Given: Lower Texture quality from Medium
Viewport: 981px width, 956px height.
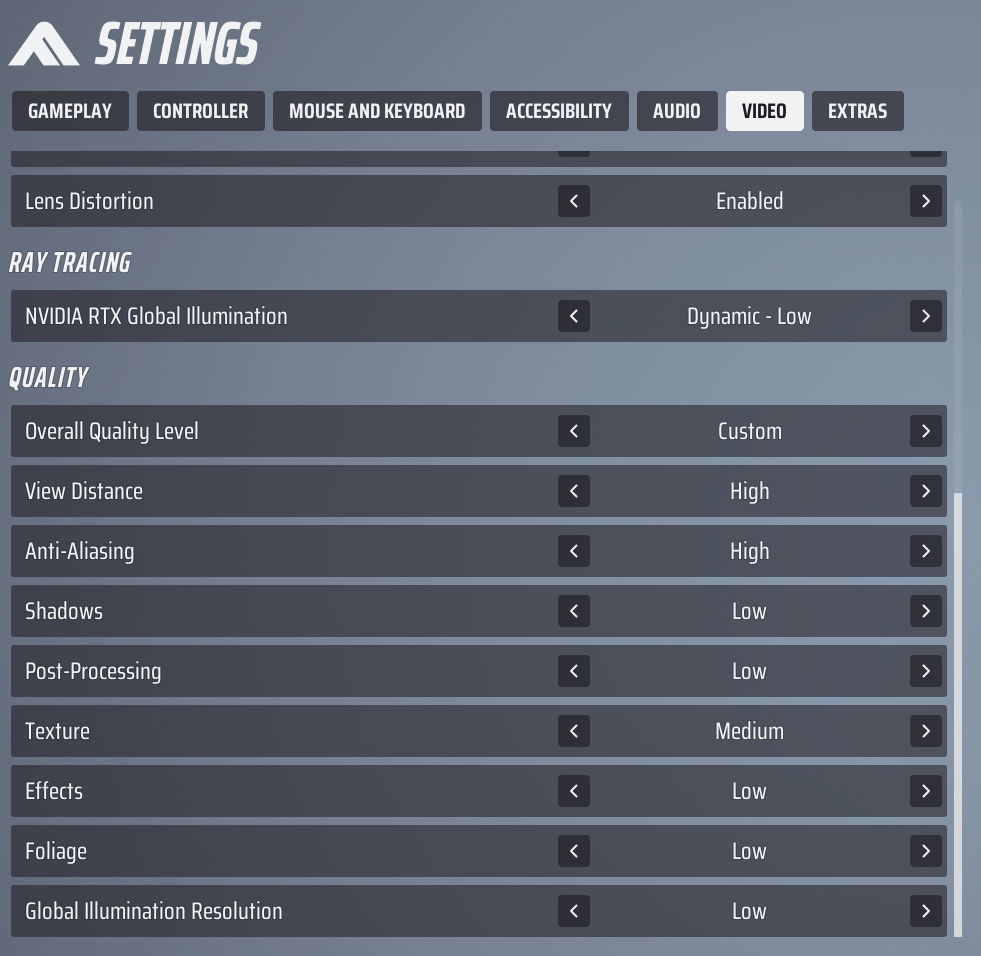Looking at the screenshot, I should tap(574, 731).
